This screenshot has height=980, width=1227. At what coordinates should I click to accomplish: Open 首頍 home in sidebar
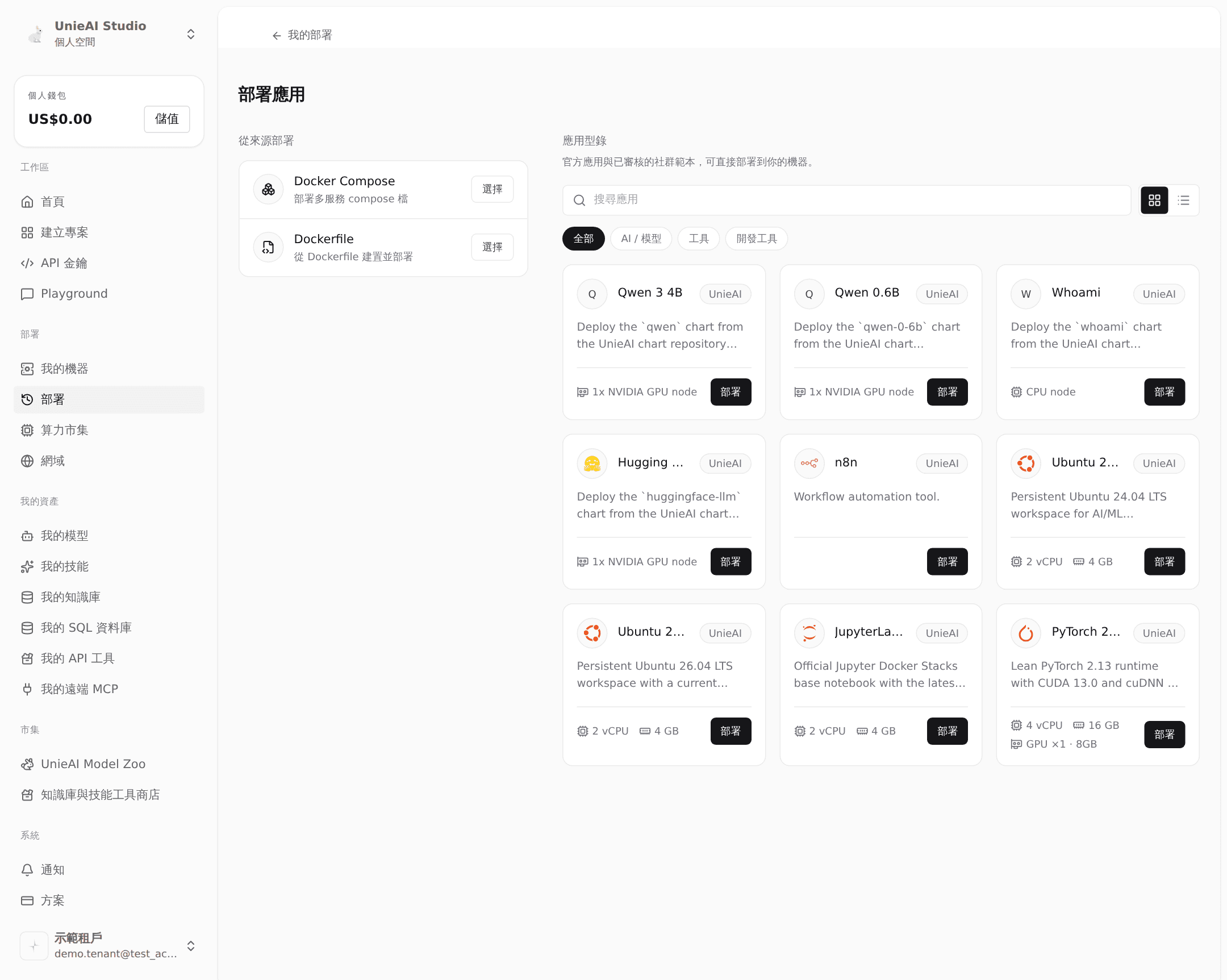click(108, 202)
